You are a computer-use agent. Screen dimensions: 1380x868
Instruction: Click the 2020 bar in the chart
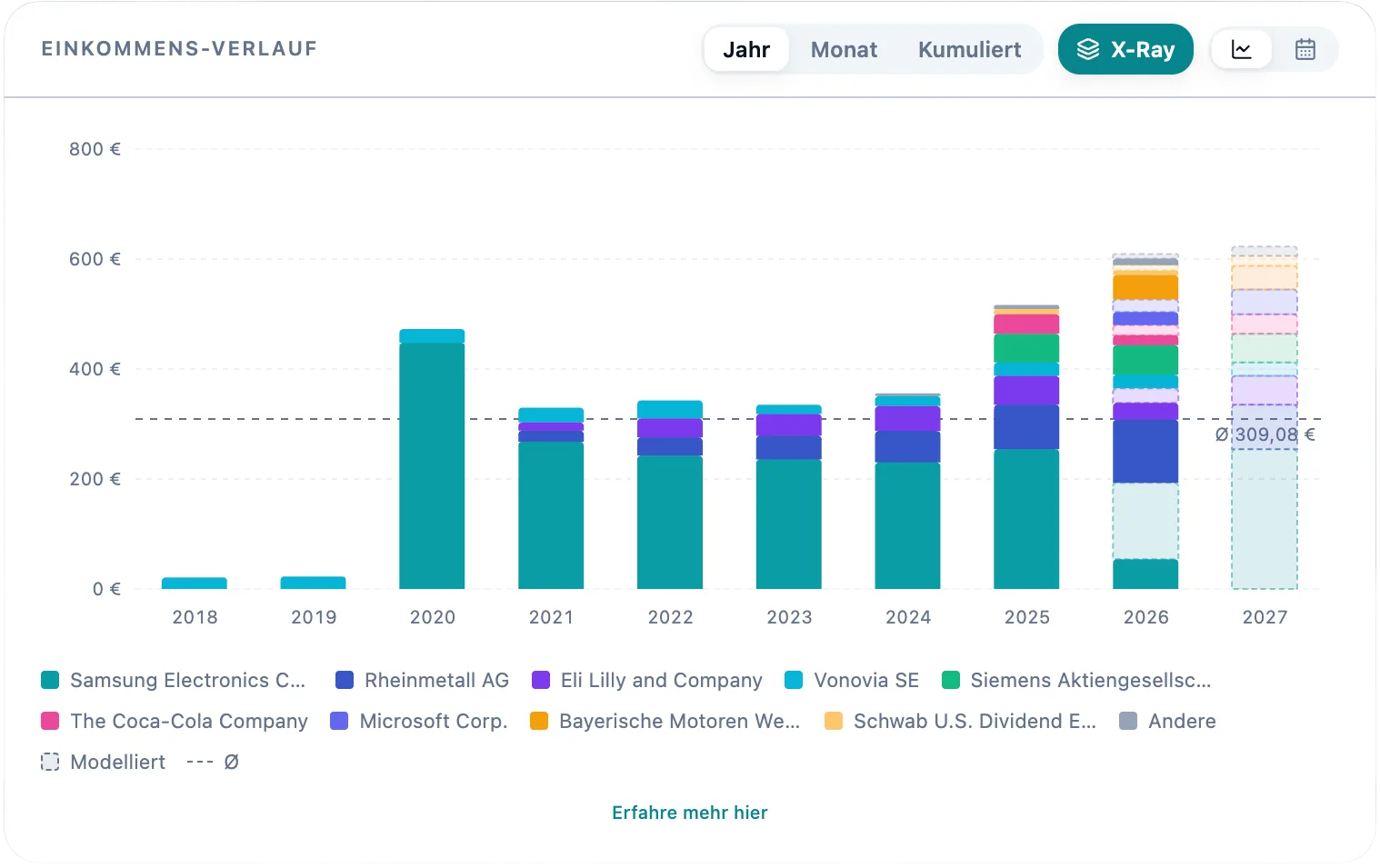pyautogui.click(x=432, y=459)
